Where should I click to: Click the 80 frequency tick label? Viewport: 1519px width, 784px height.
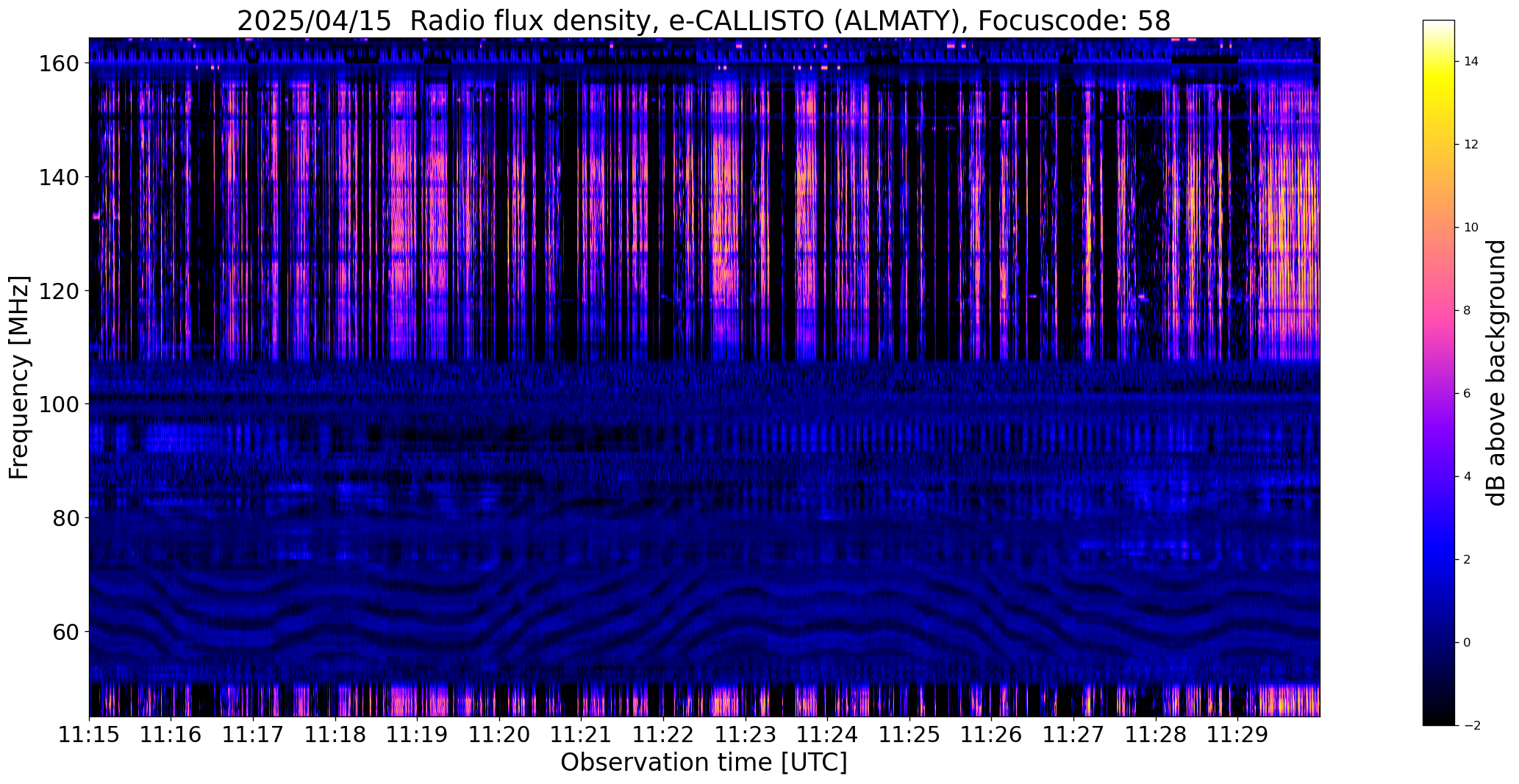coord(65,518)
